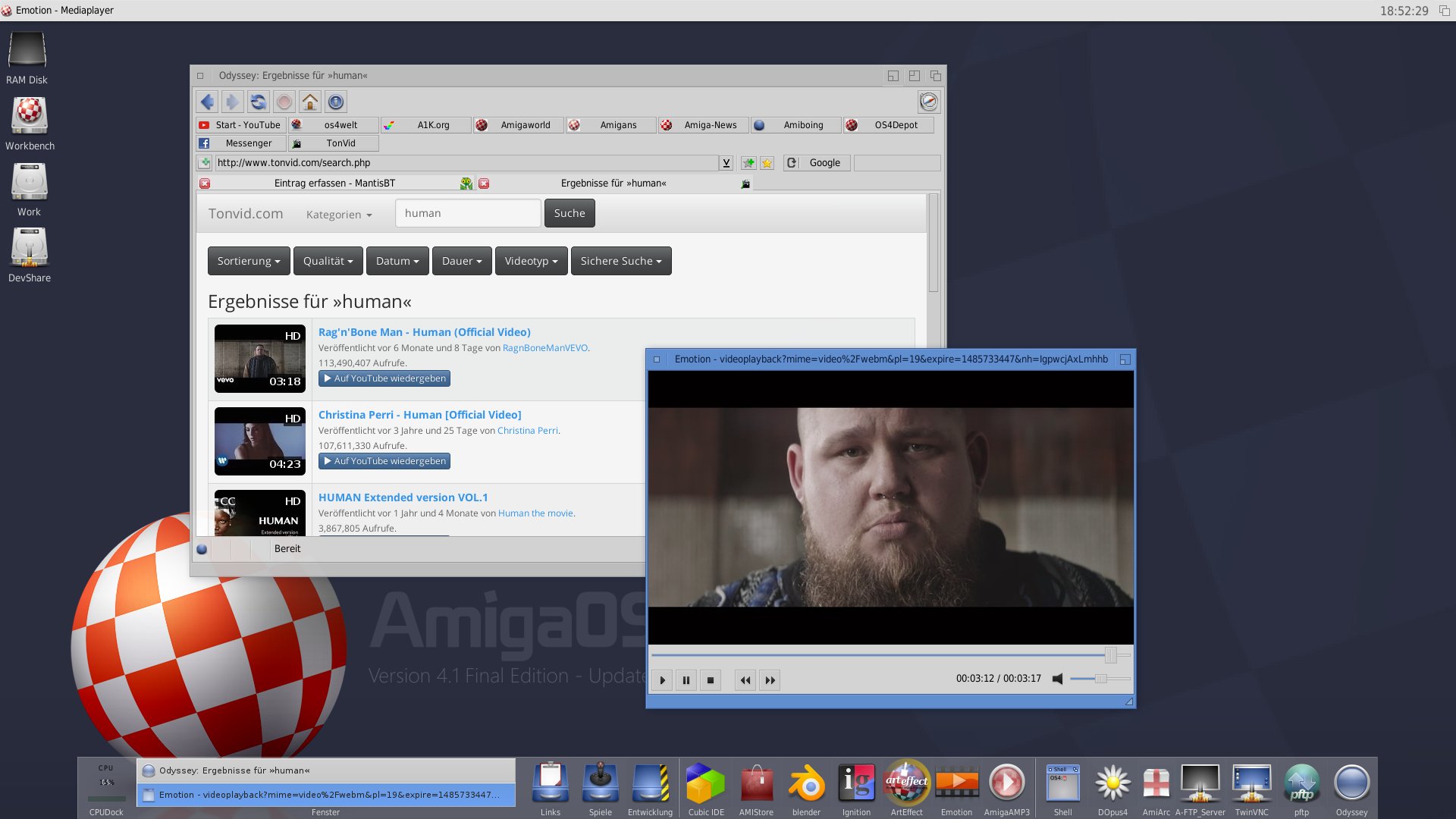
Task: Mute audio with the speaker icon
Action: click(x=1057, y=679)
